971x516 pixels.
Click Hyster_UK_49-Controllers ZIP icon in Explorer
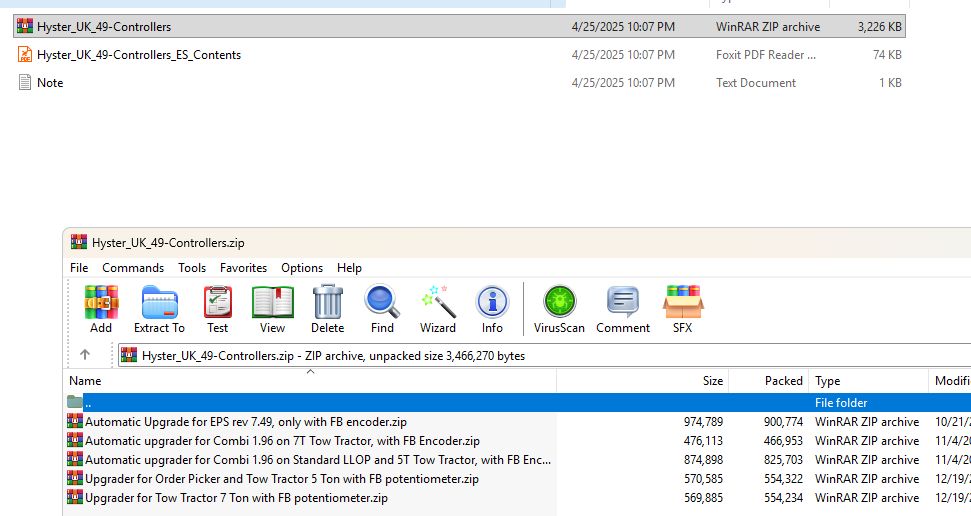25,26
